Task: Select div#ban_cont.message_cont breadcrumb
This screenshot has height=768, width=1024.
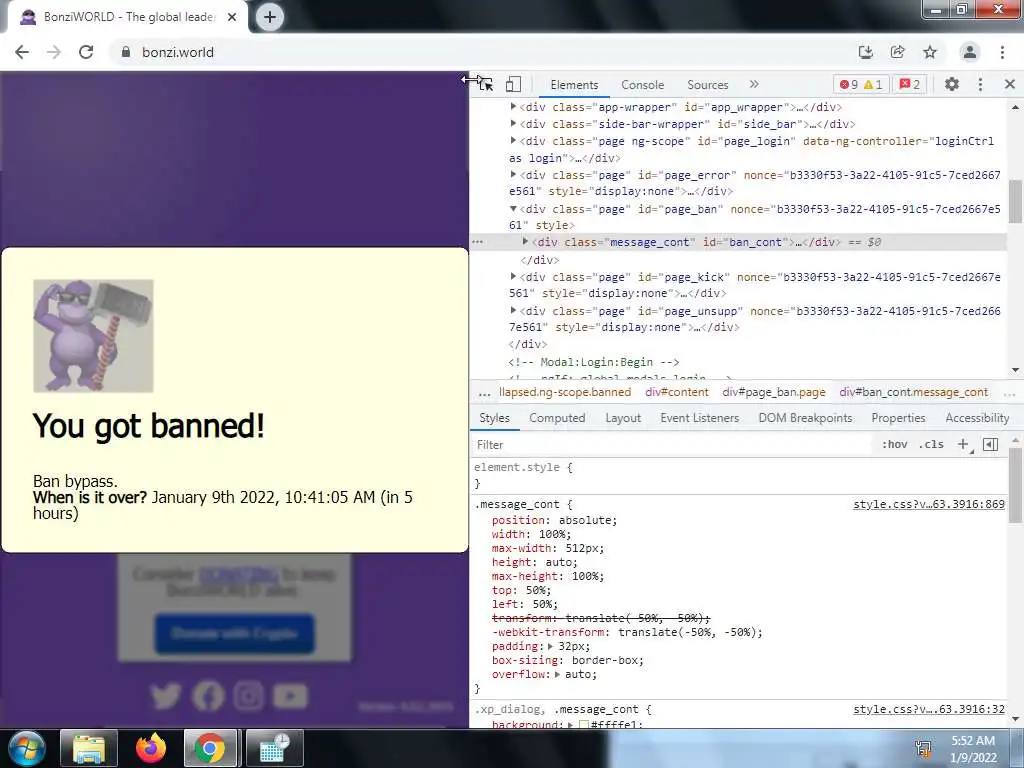Action: 914,392
